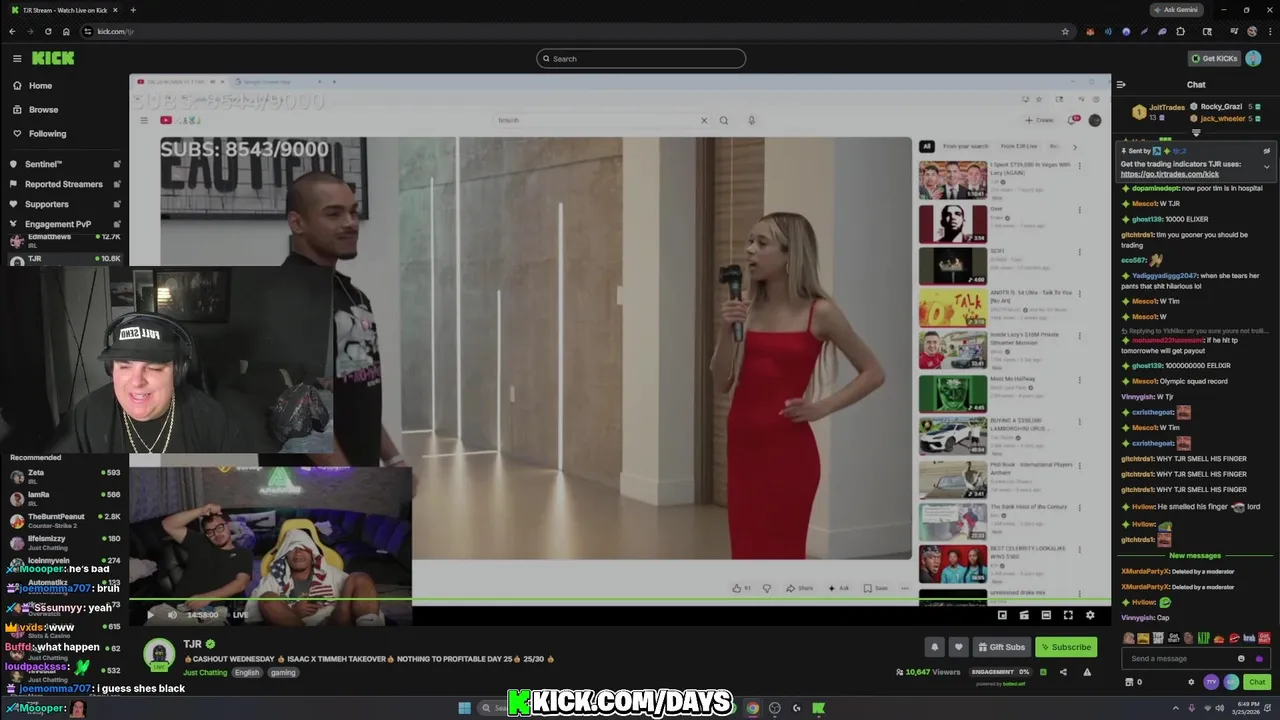Click the green icon beside Engagement 0%
The image size is (1280, 720).
tap(1042, 672)
